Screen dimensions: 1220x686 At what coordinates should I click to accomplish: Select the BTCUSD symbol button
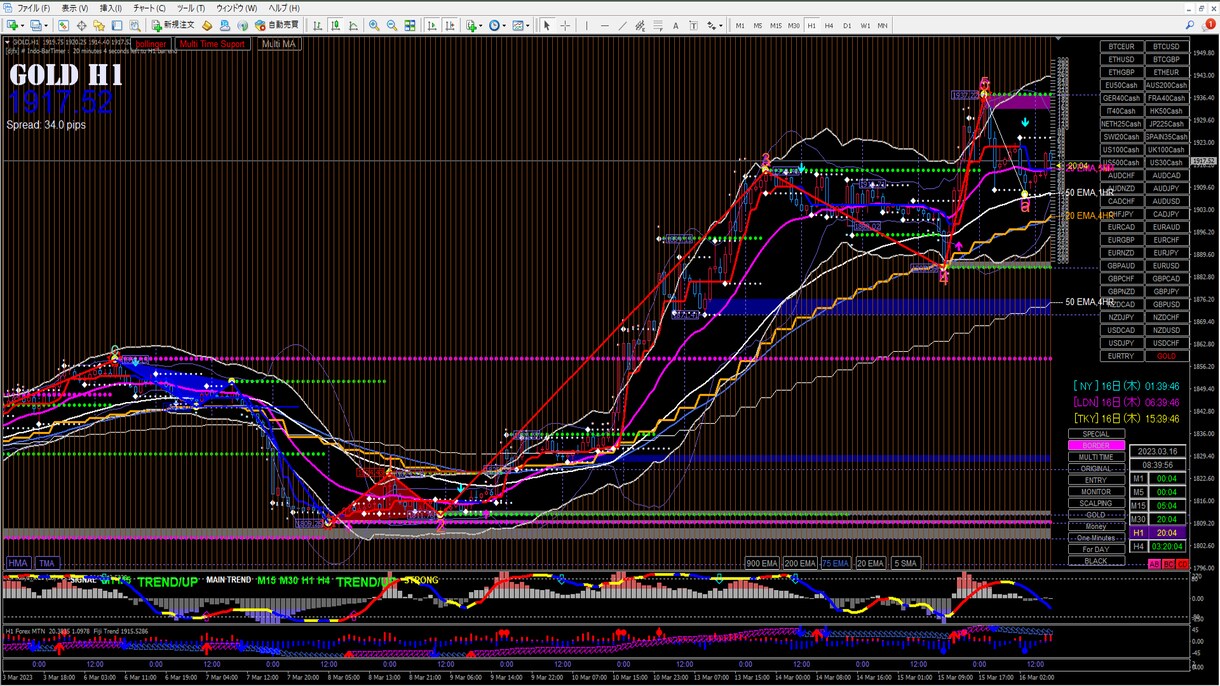coord(1166,46)
